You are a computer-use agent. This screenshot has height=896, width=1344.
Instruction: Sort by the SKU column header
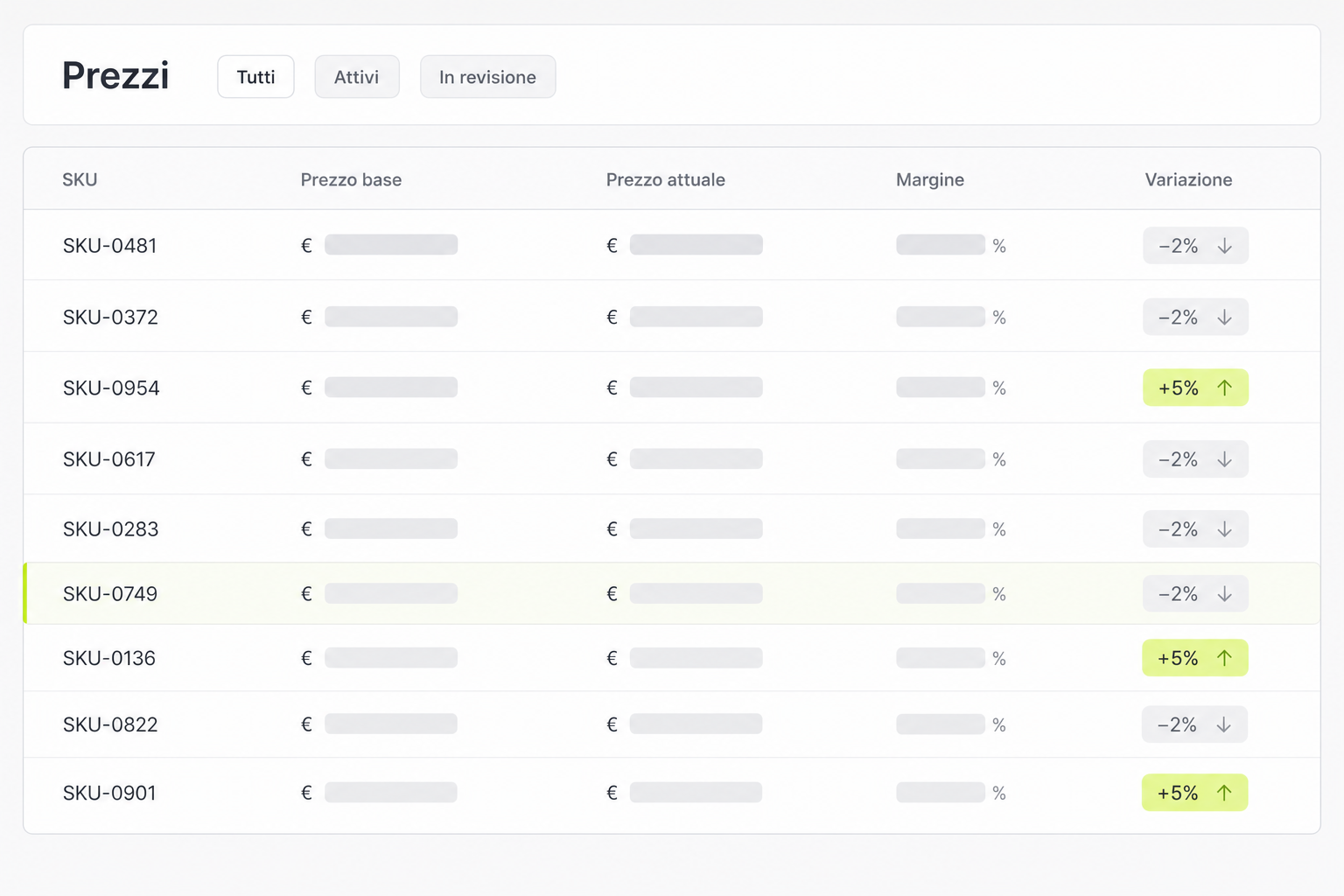[x=80, y=179]
